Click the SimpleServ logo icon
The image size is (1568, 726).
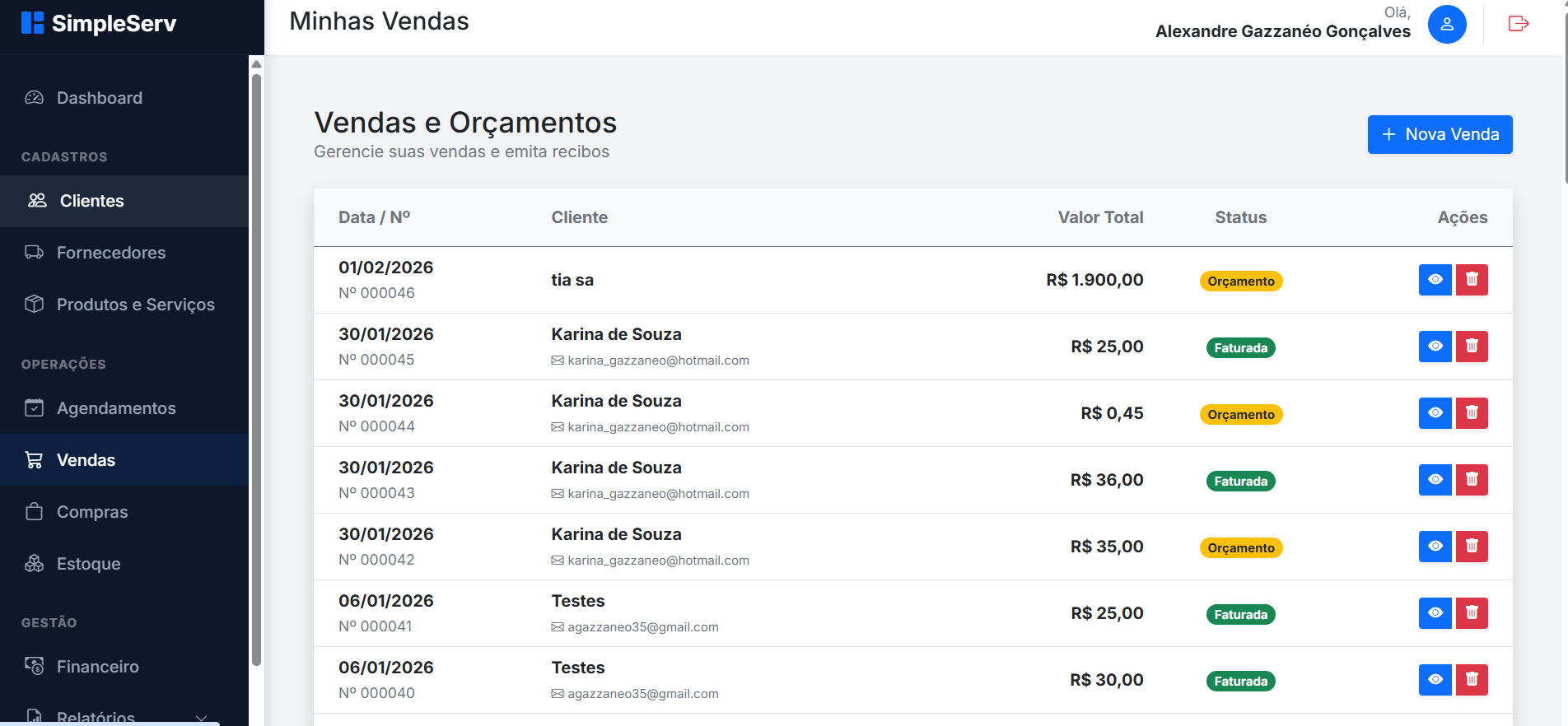32,23
